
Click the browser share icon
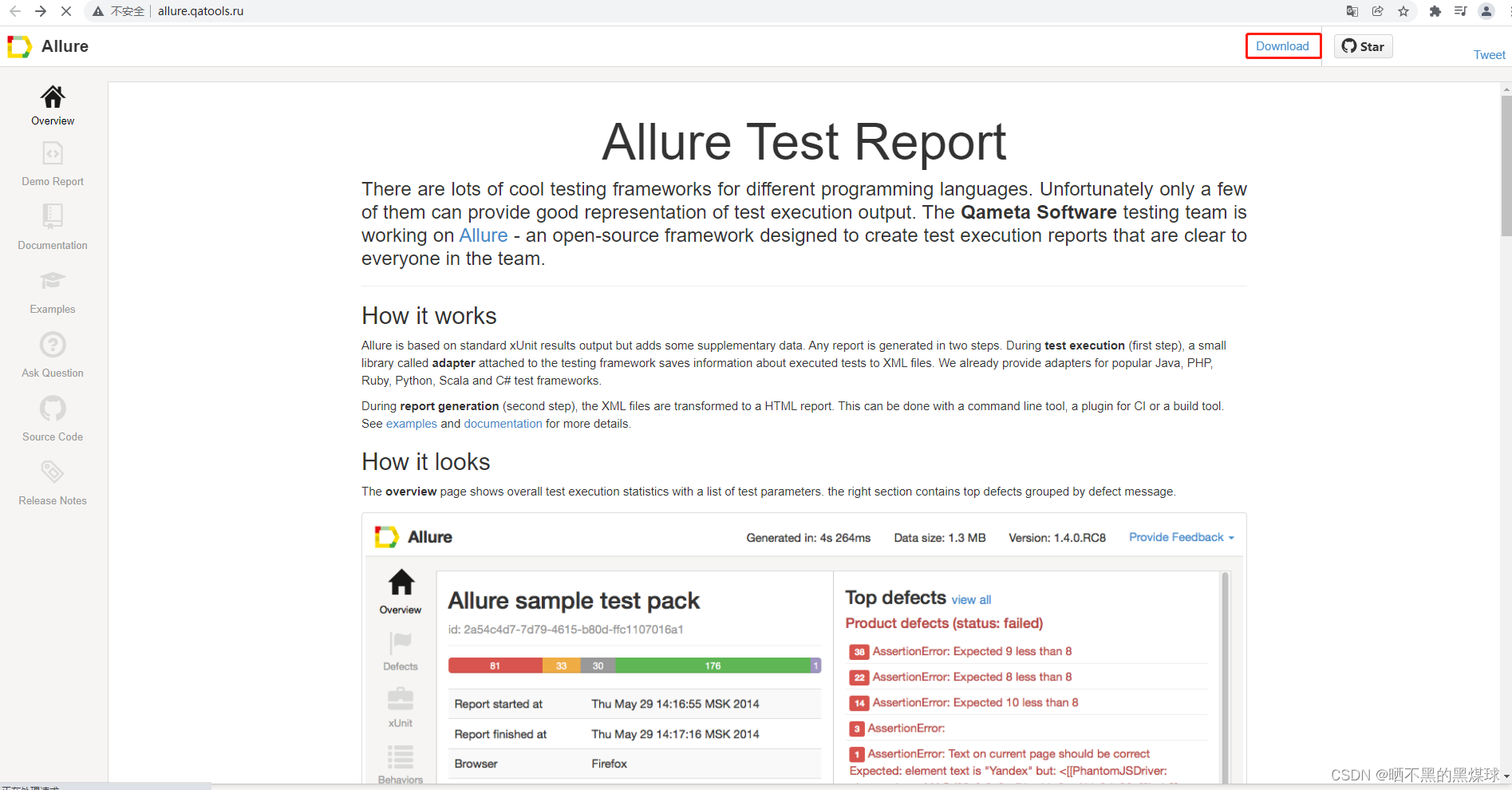[x=1378, y=11]
